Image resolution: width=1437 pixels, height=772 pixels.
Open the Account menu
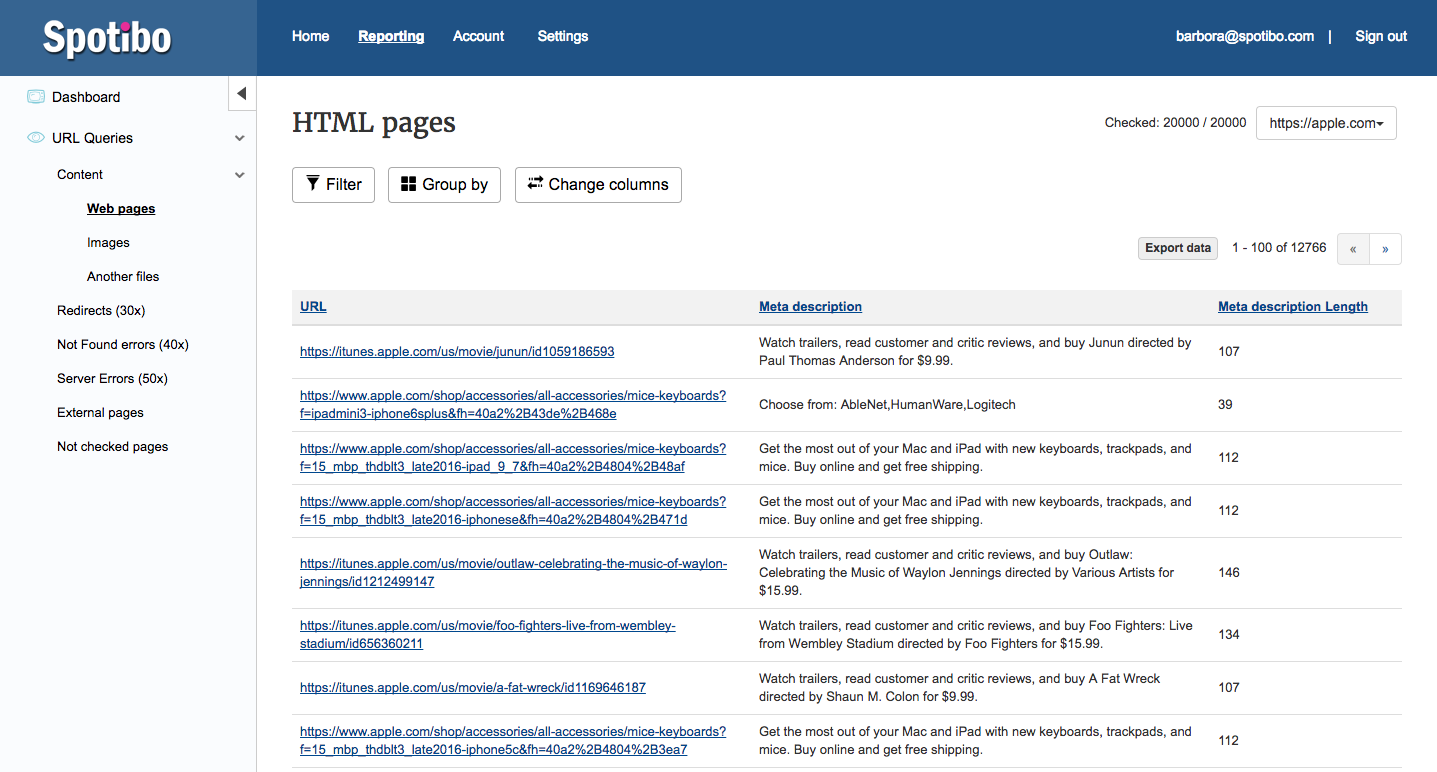coord(478,36)
